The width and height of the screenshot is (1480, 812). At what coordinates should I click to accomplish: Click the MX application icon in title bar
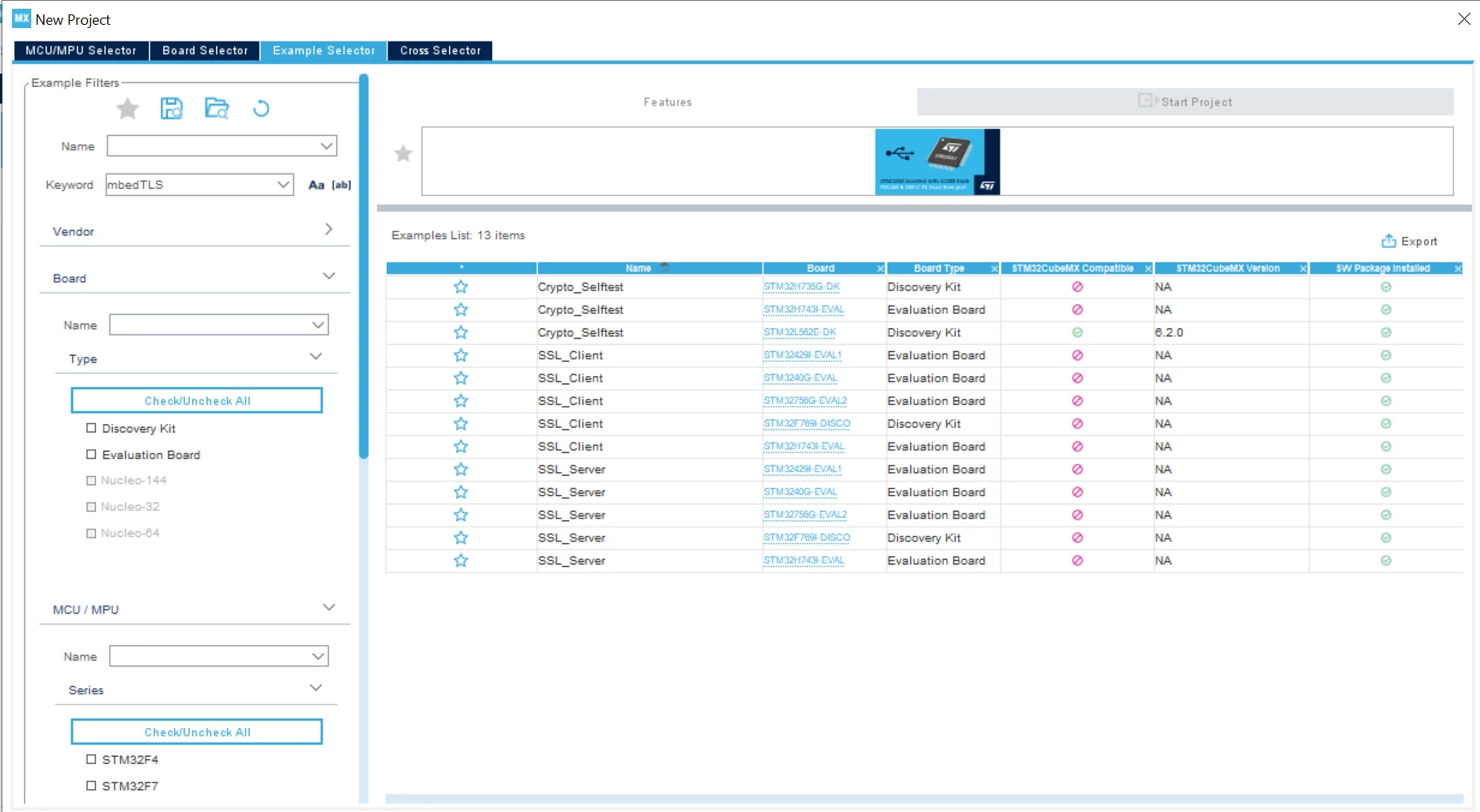[x=22, y=18]
